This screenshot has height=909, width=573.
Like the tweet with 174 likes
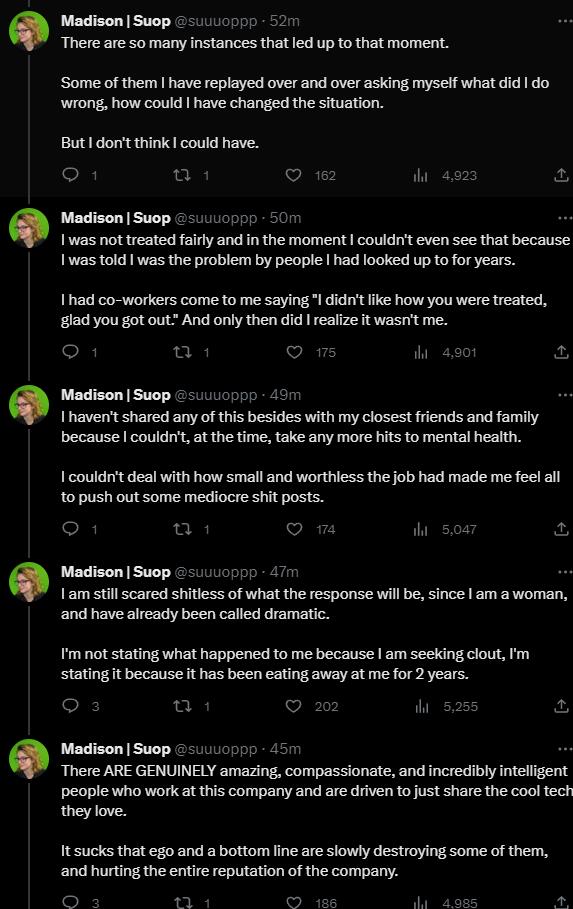click(295, 529)
